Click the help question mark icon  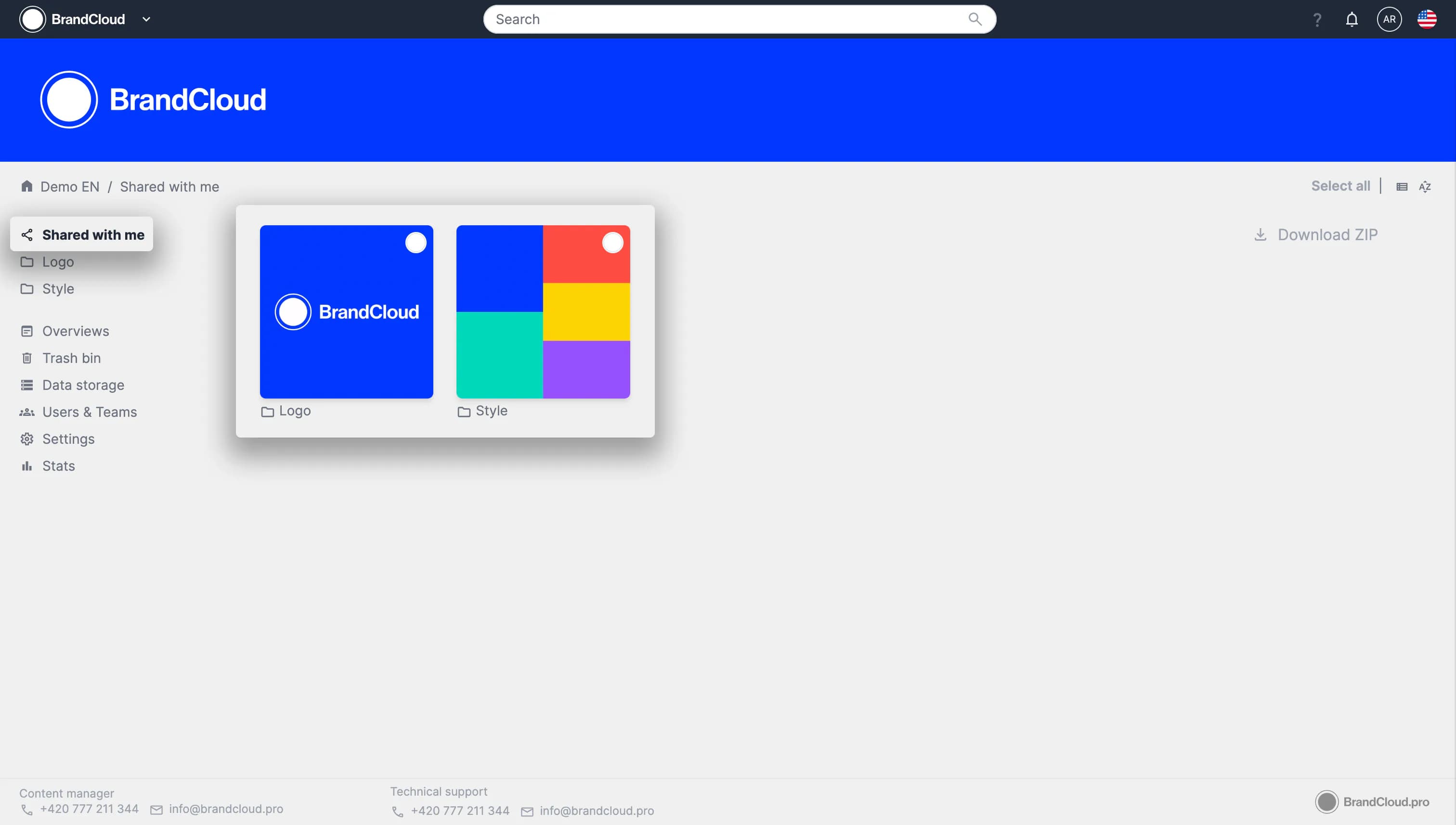coord(1317,20)
